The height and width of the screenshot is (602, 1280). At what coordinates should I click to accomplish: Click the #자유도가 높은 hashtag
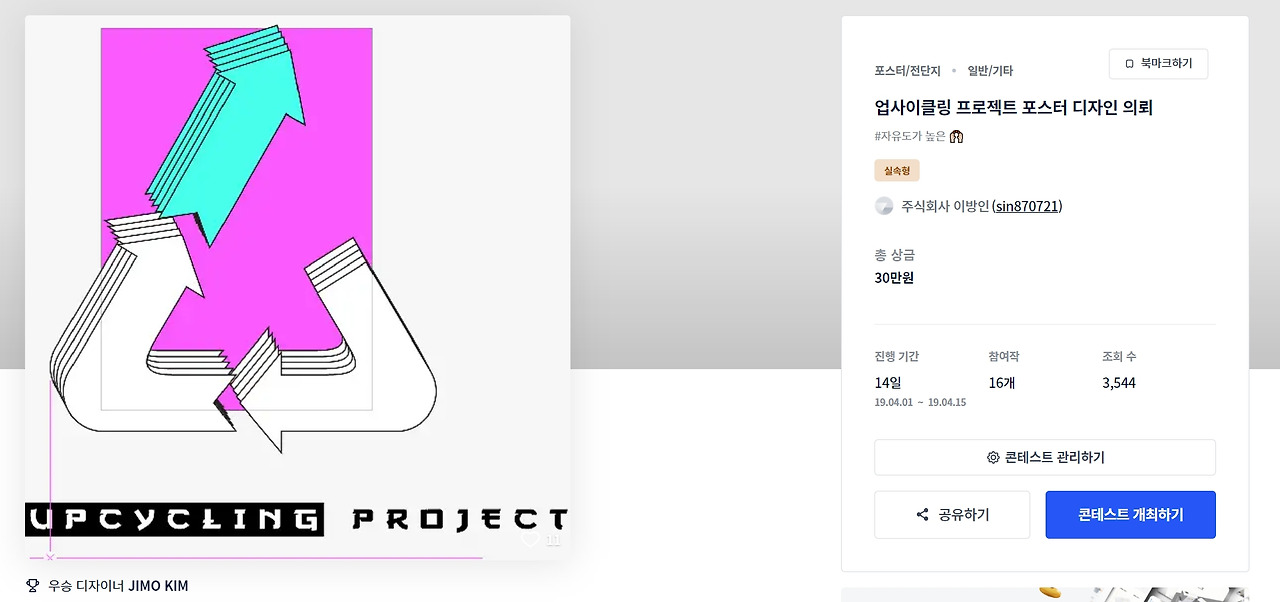pos(910,136)
